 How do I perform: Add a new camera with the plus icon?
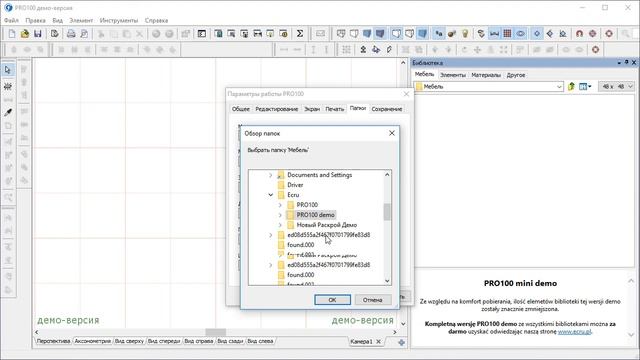point(401,343)
